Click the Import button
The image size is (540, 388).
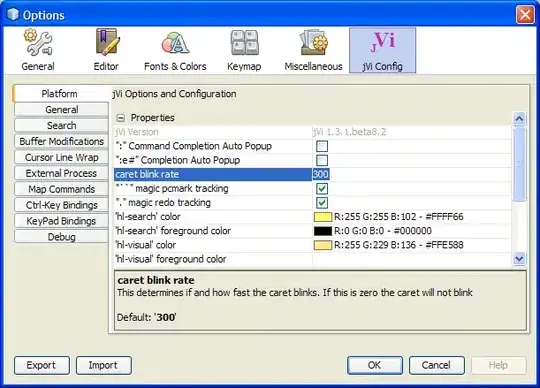point(104,365)
